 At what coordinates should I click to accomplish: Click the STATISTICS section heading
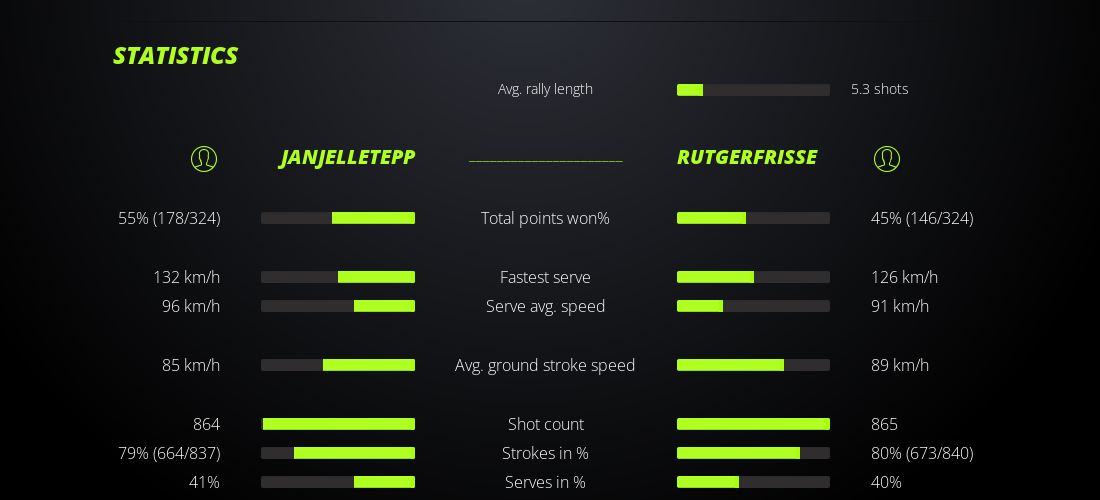point(175,56)
